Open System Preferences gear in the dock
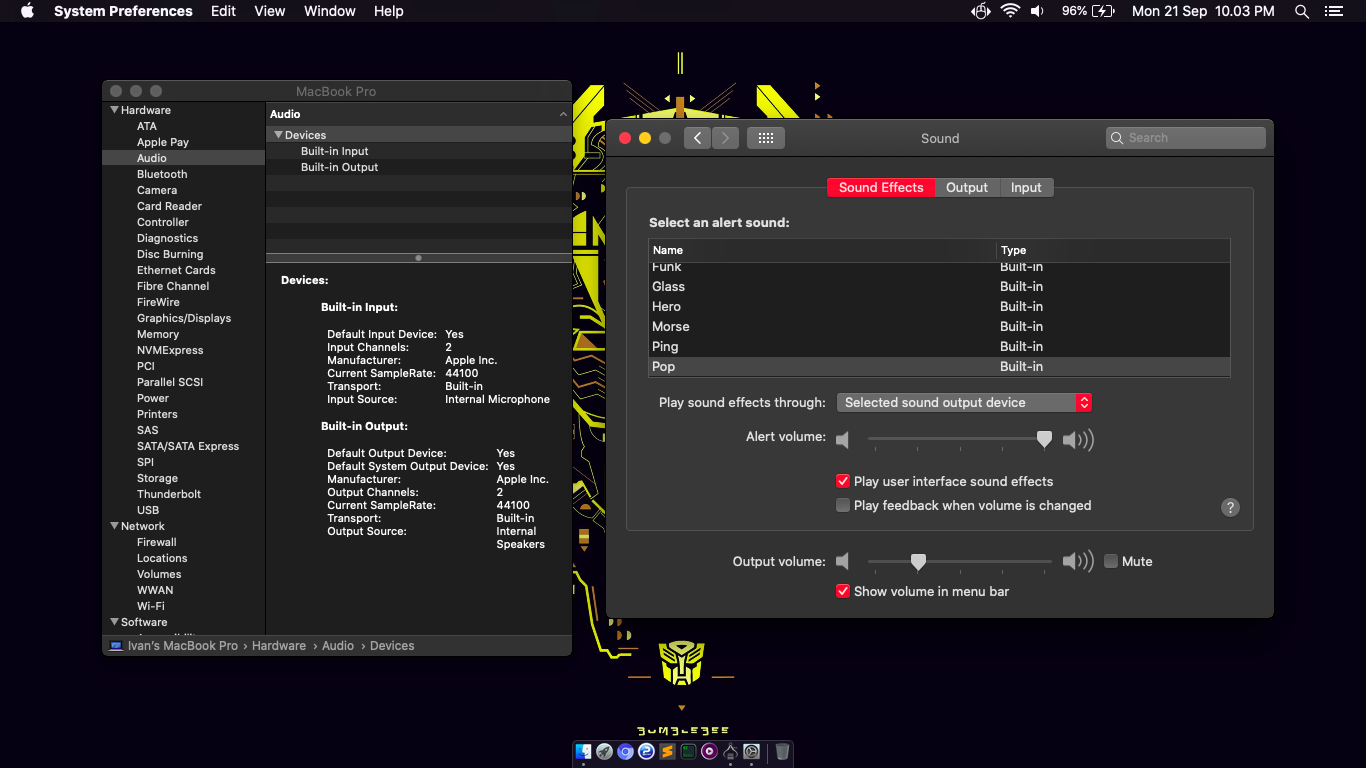Screen dimensions: 1366x768 (751, 751)
